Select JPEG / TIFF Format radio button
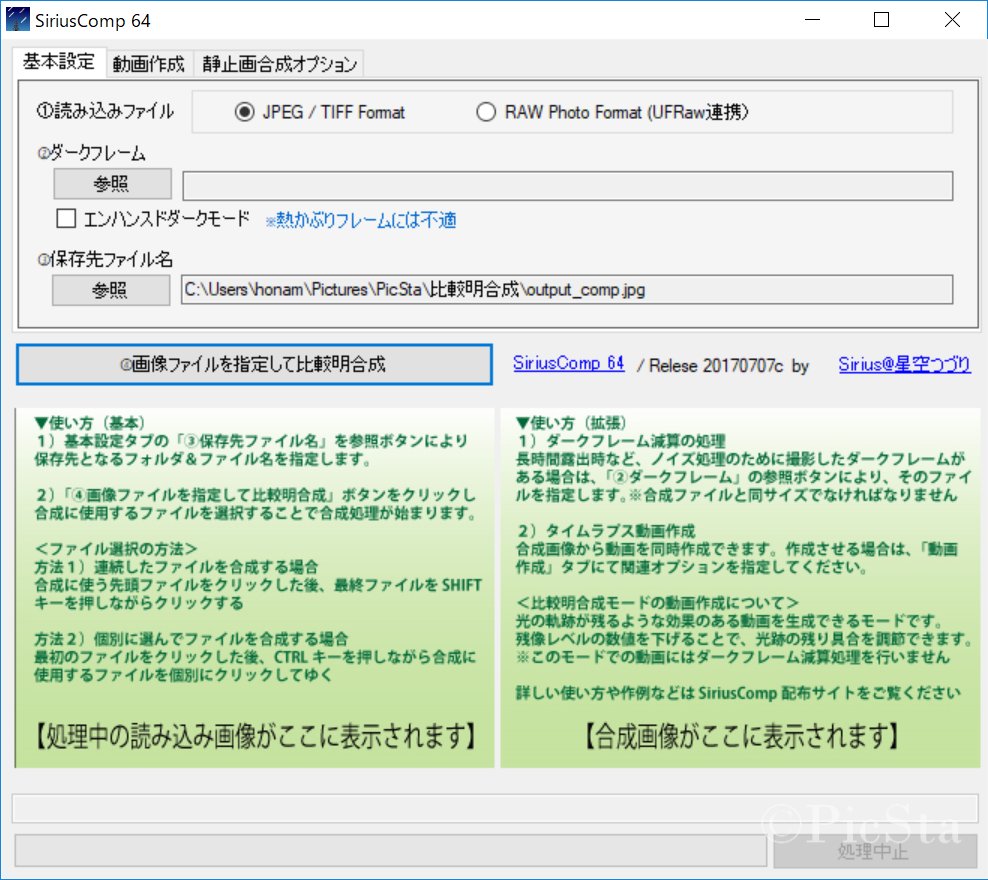Viewport: 988px width, 880px height. (244, 112)
